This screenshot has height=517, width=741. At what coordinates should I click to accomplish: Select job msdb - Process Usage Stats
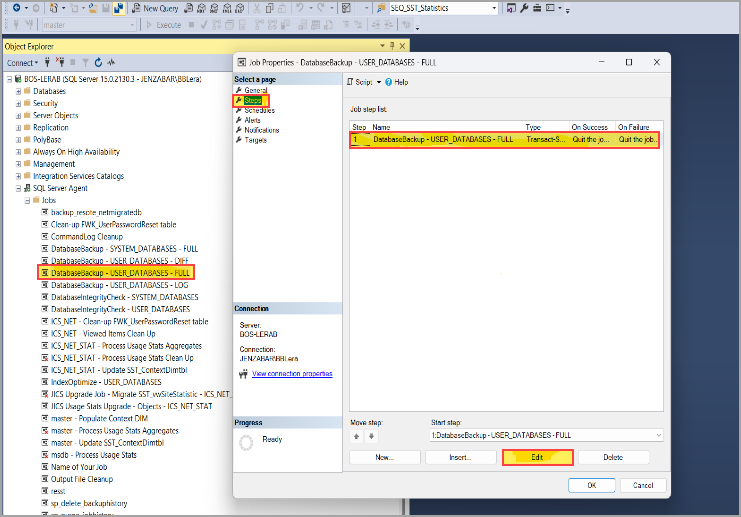pos(94,455)
